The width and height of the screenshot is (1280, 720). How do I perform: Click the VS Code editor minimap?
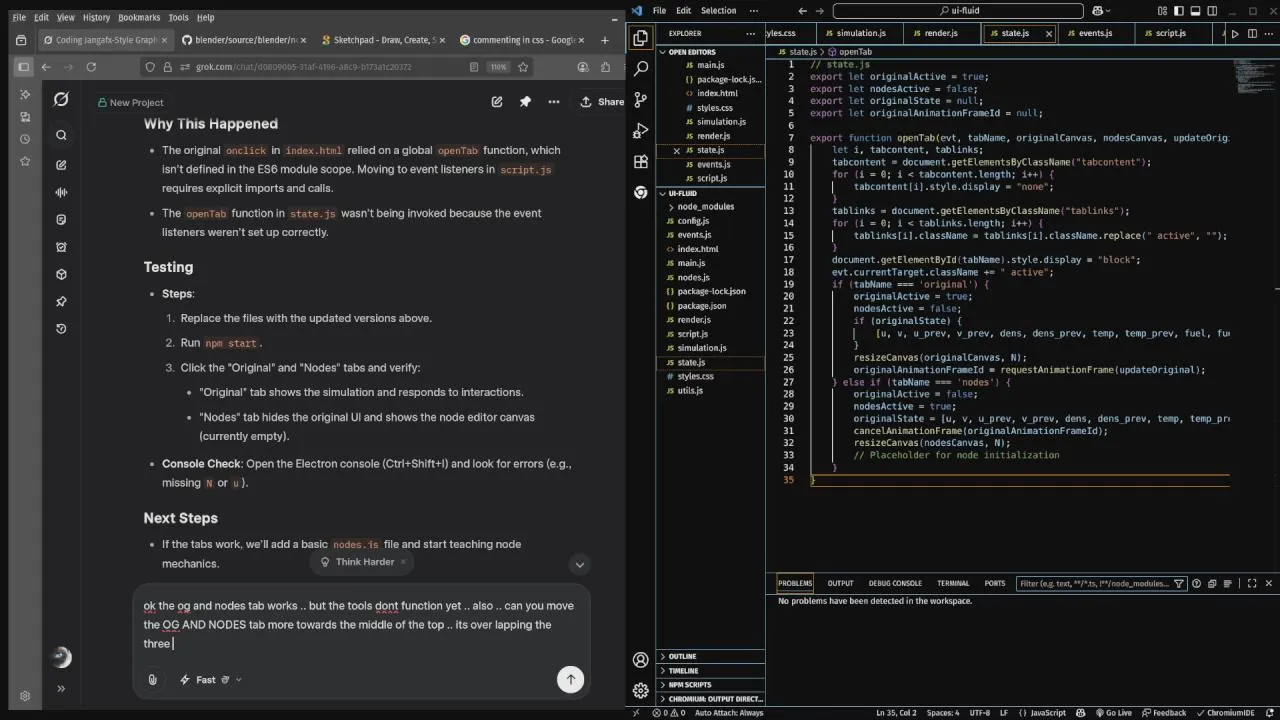1252,76
